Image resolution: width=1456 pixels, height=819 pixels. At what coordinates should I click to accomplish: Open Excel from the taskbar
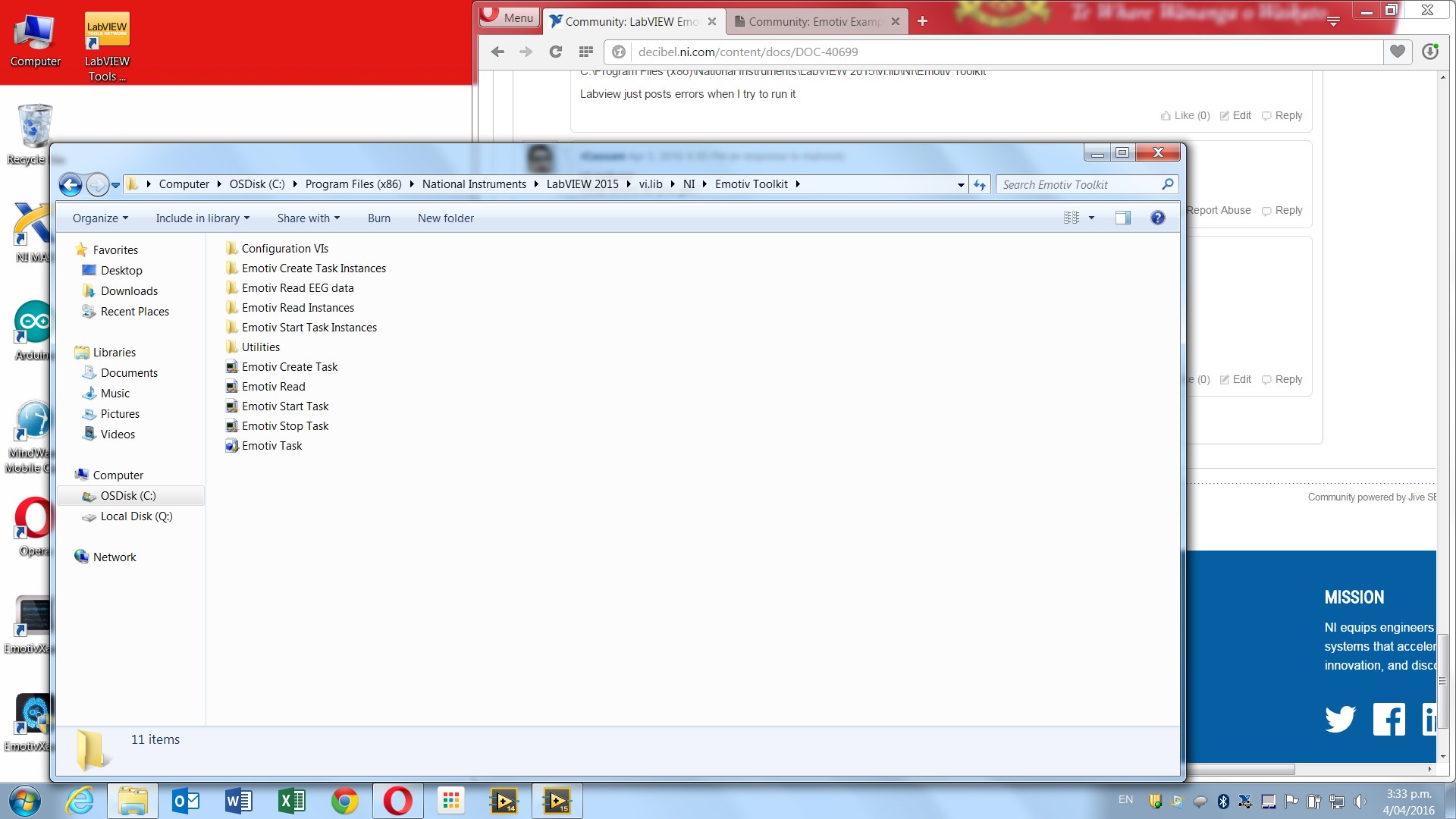pyautogui.click(x=292, y=801)
